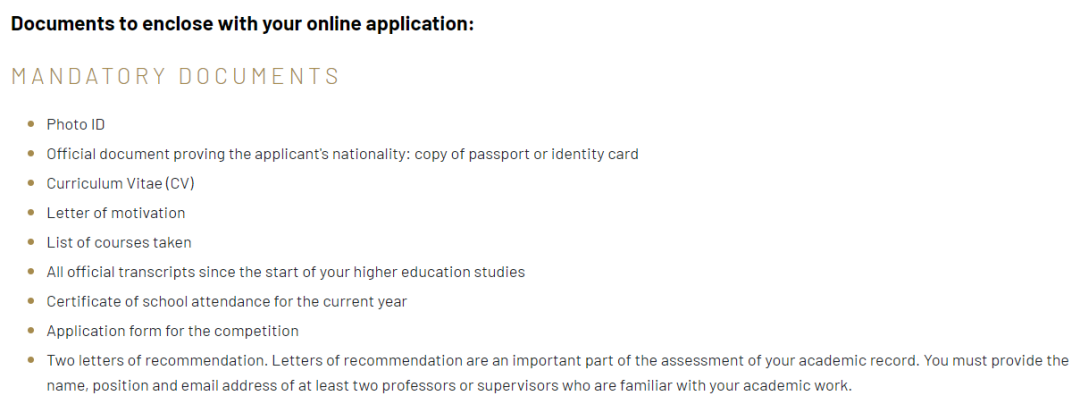
Task: Select the bullet next to 'Letter of motivation'
Action: pyautogui.click(x=30, y=213)
